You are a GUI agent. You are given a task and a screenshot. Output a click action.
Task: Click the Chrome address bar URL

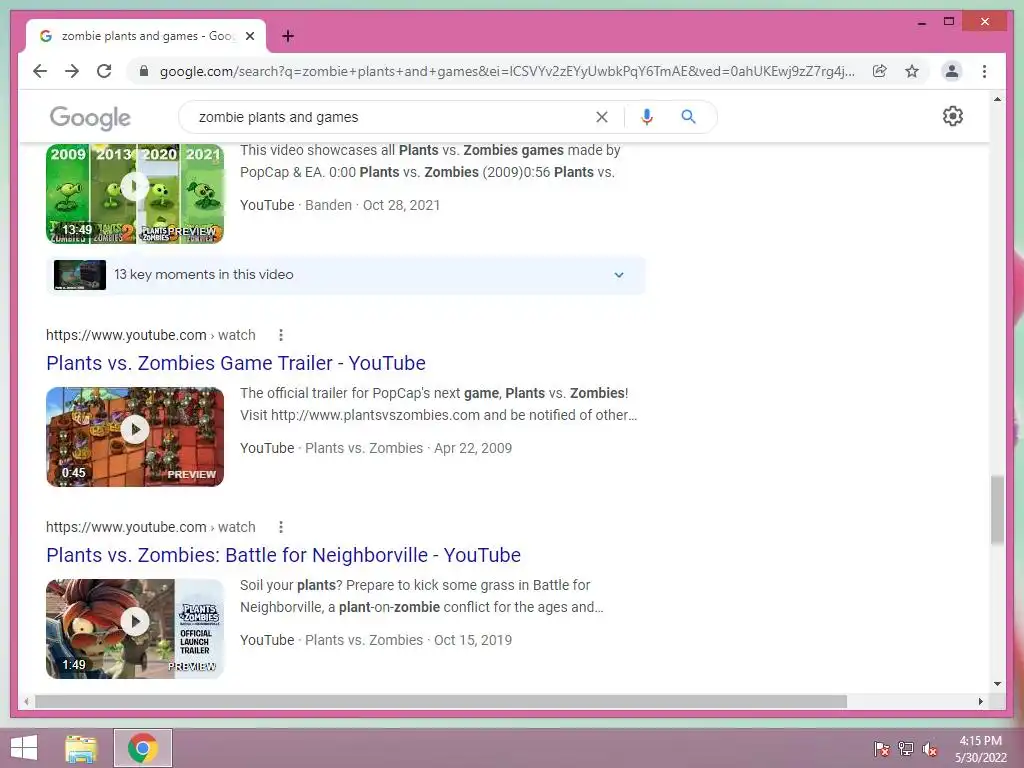[x=507, y=71]
